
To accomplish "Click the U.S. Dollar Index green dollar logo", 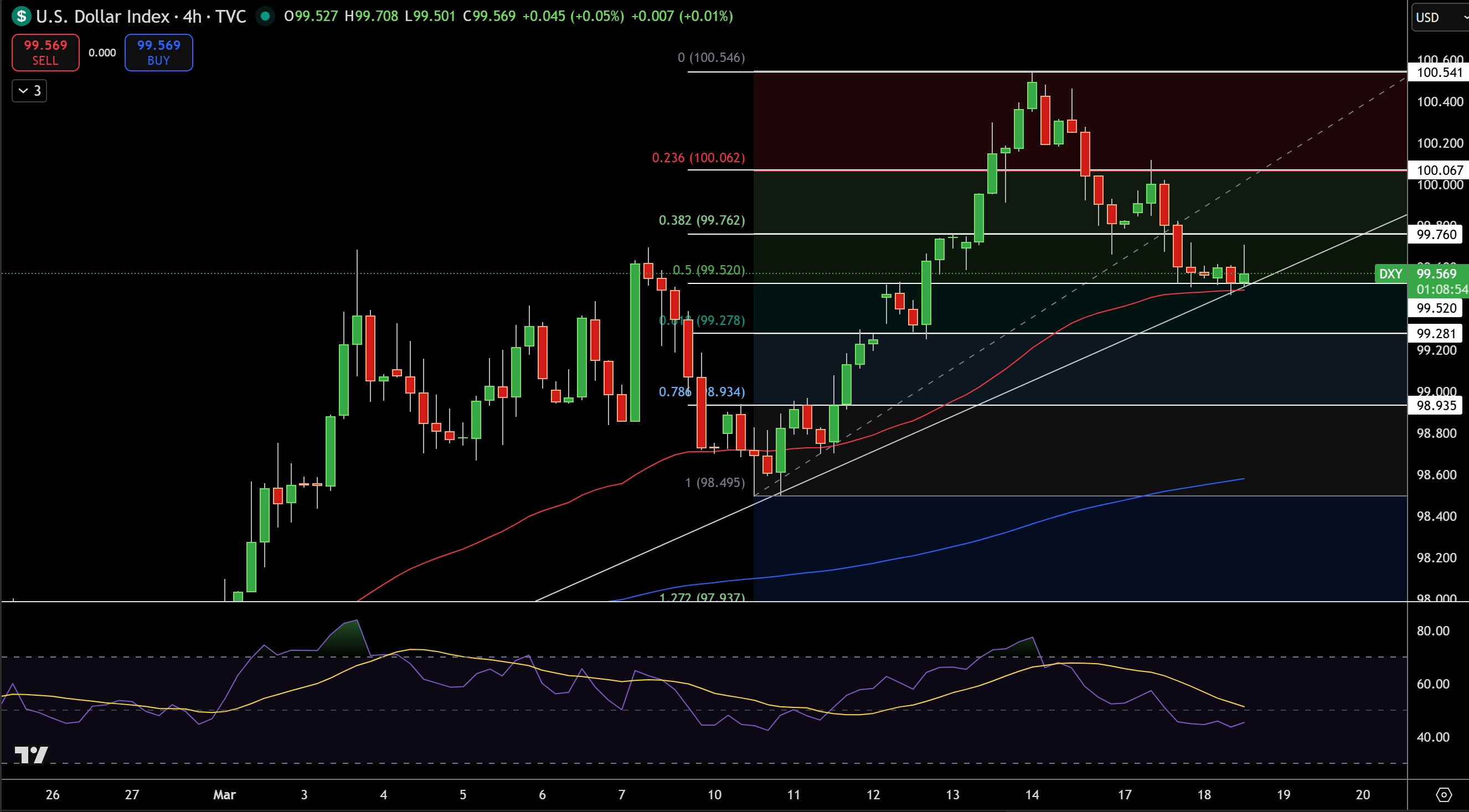I will coord(22,16).
